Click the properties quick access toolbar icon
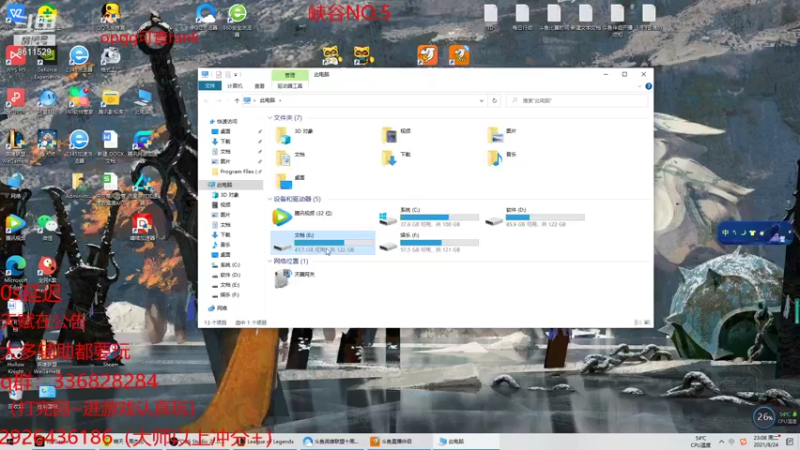 pyautogui.click(x=218, y=74)
